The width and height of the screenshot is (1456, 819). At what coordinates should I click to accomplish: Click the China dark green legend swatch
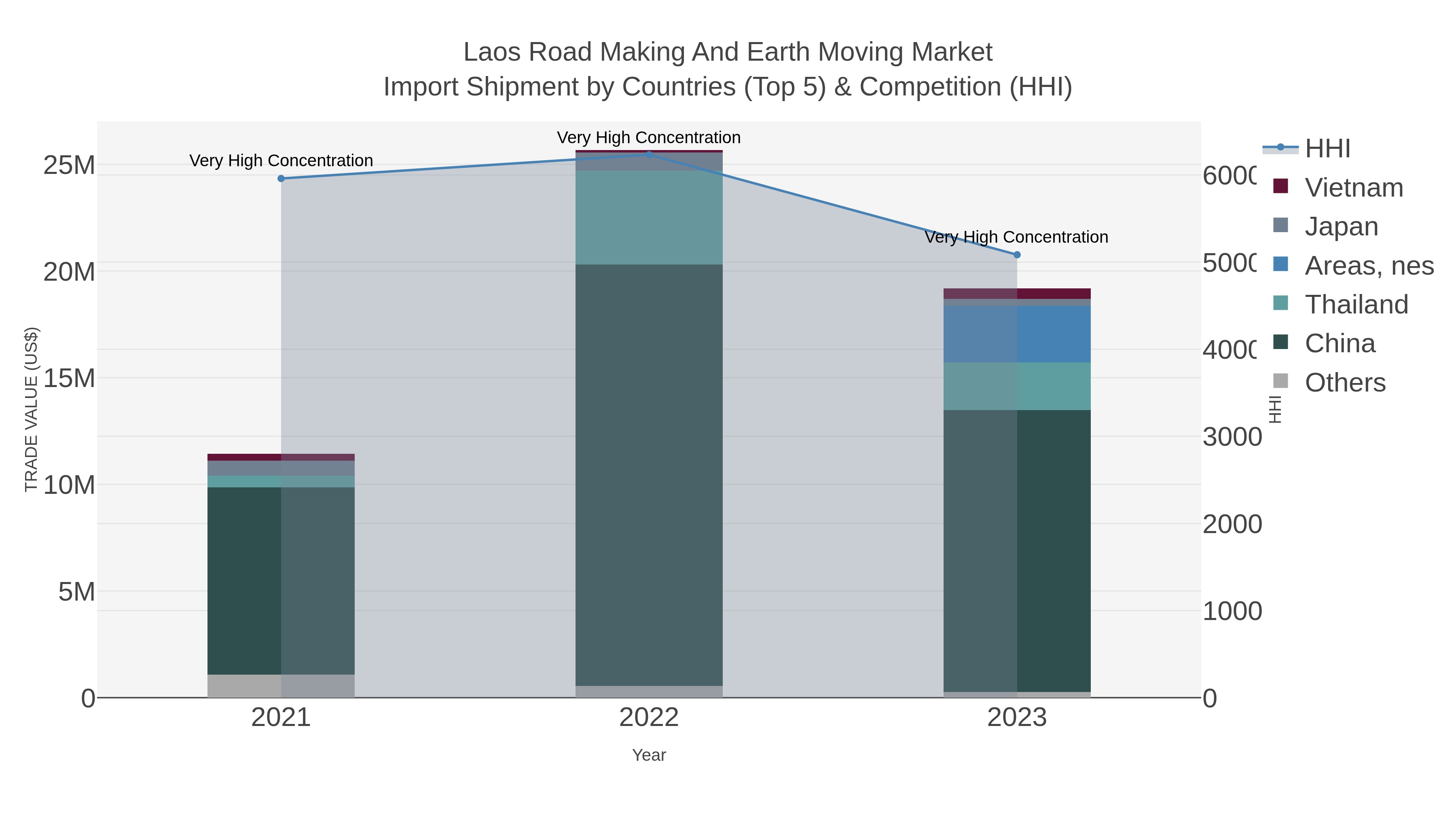[1281, 342]
